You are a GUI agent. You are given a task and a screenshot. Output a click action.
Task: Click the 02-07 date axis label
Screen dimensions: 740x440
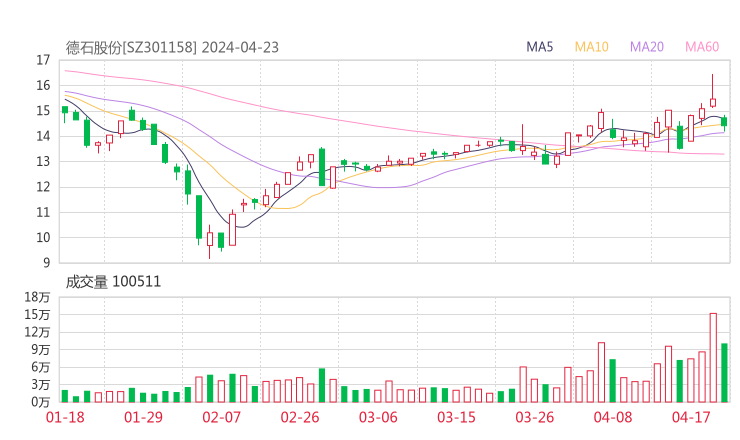pyautogui.click(x=221, y=417)
